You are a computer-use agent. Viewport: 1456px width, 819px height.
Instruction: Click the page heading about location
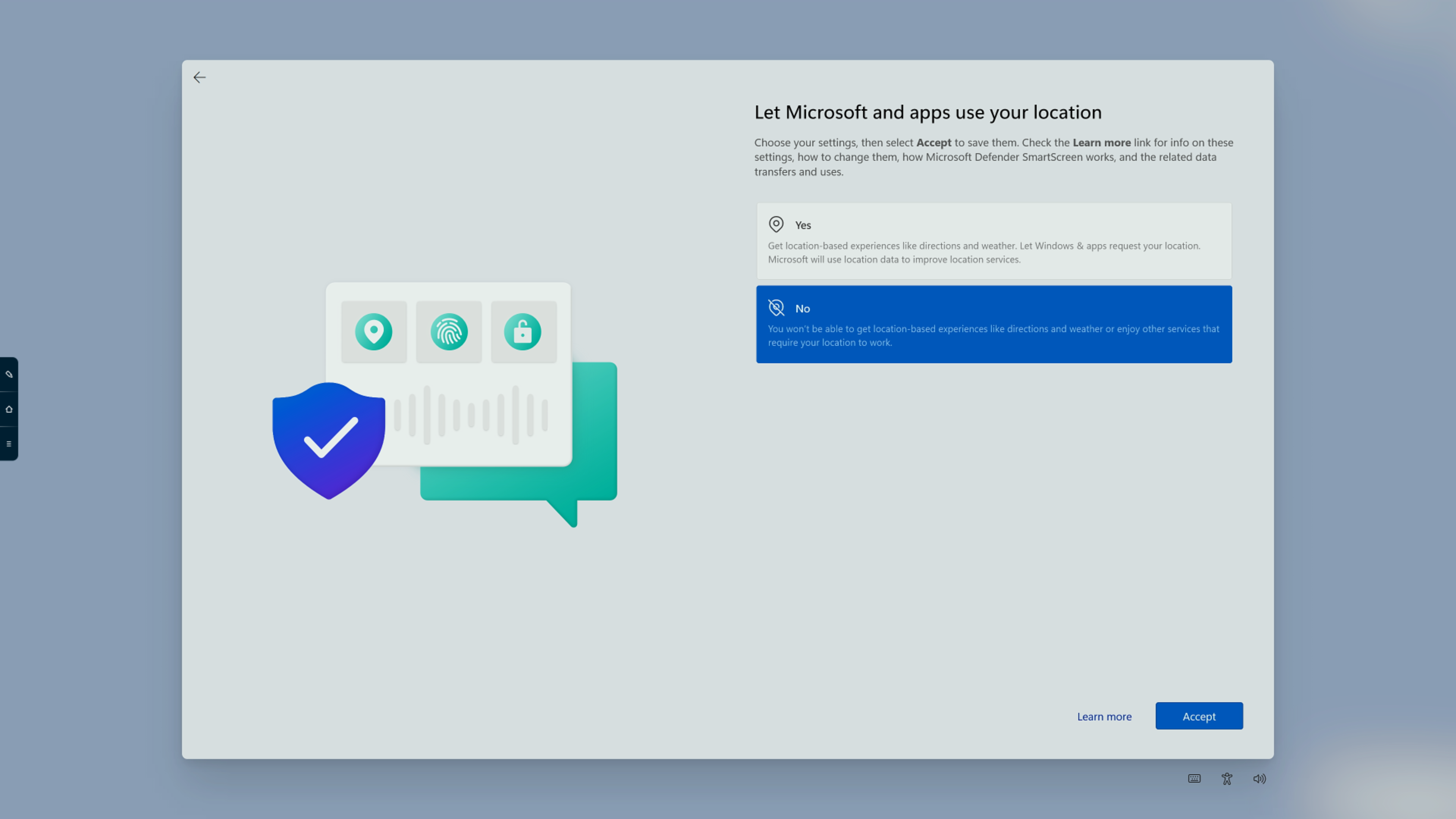[927, 112]
